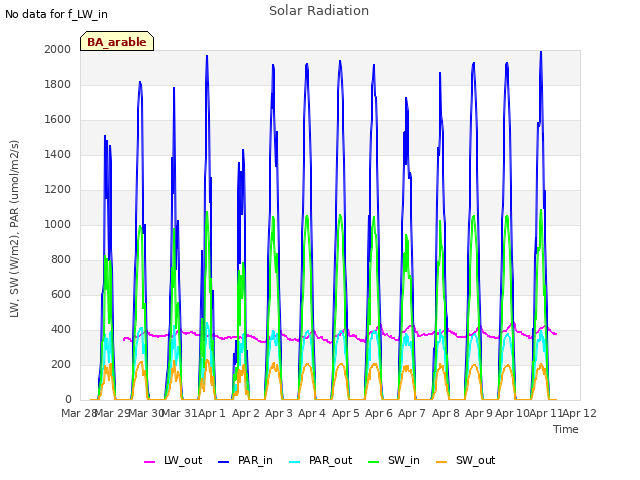Click the Time axis label
Viewport: 640px width, 480px height.
coord(566,429)
